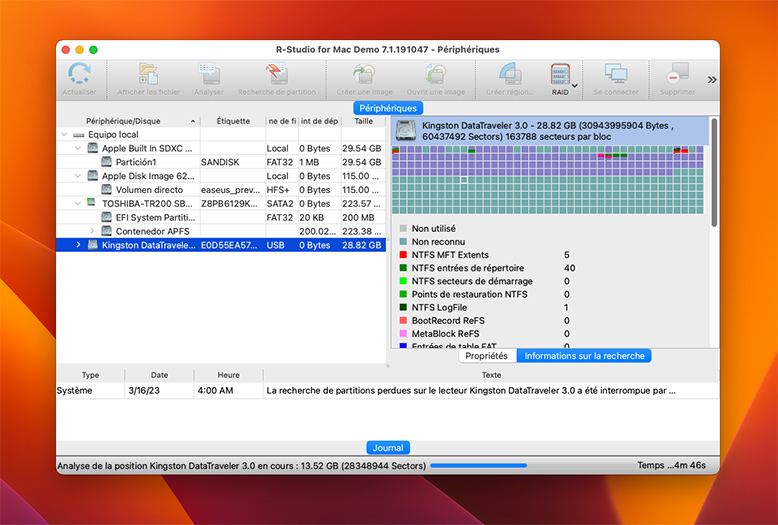Select the SANDISK label cell
Screen dimensions: 778x525
233,162
